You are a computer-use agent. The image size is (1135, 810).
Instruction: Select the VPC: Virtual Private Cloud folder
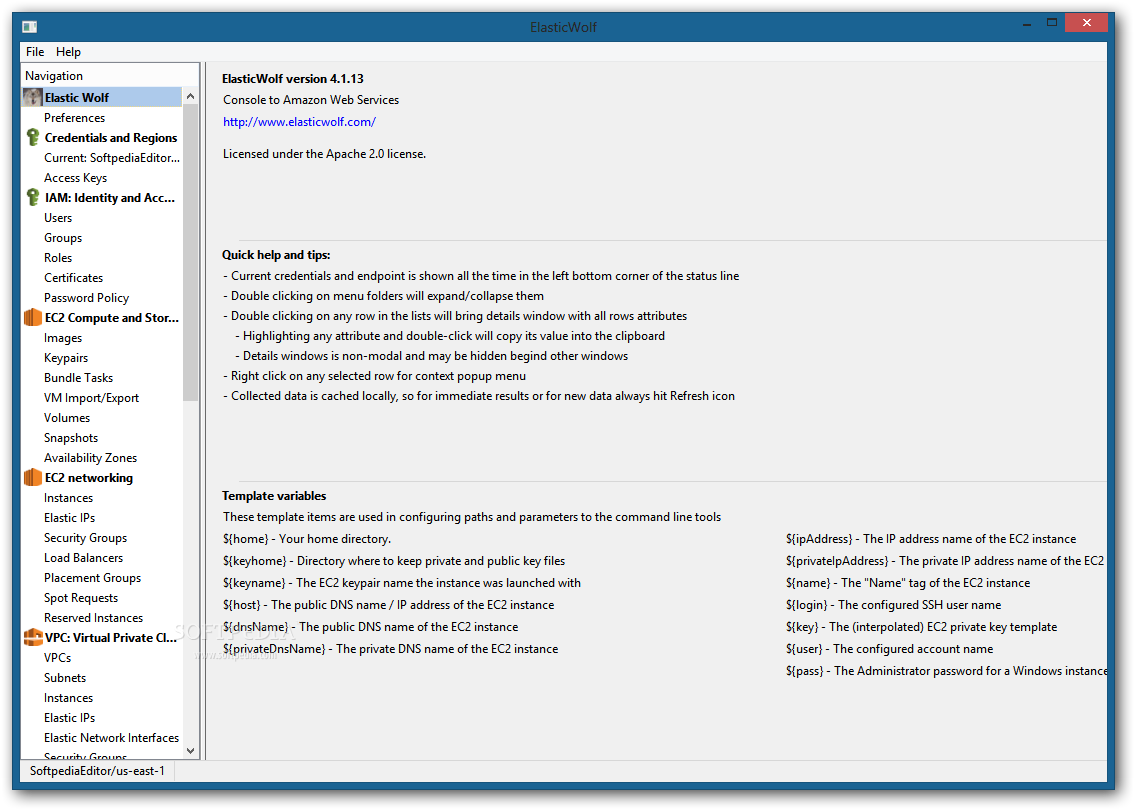pyautogui.click(x=111, y=638)
